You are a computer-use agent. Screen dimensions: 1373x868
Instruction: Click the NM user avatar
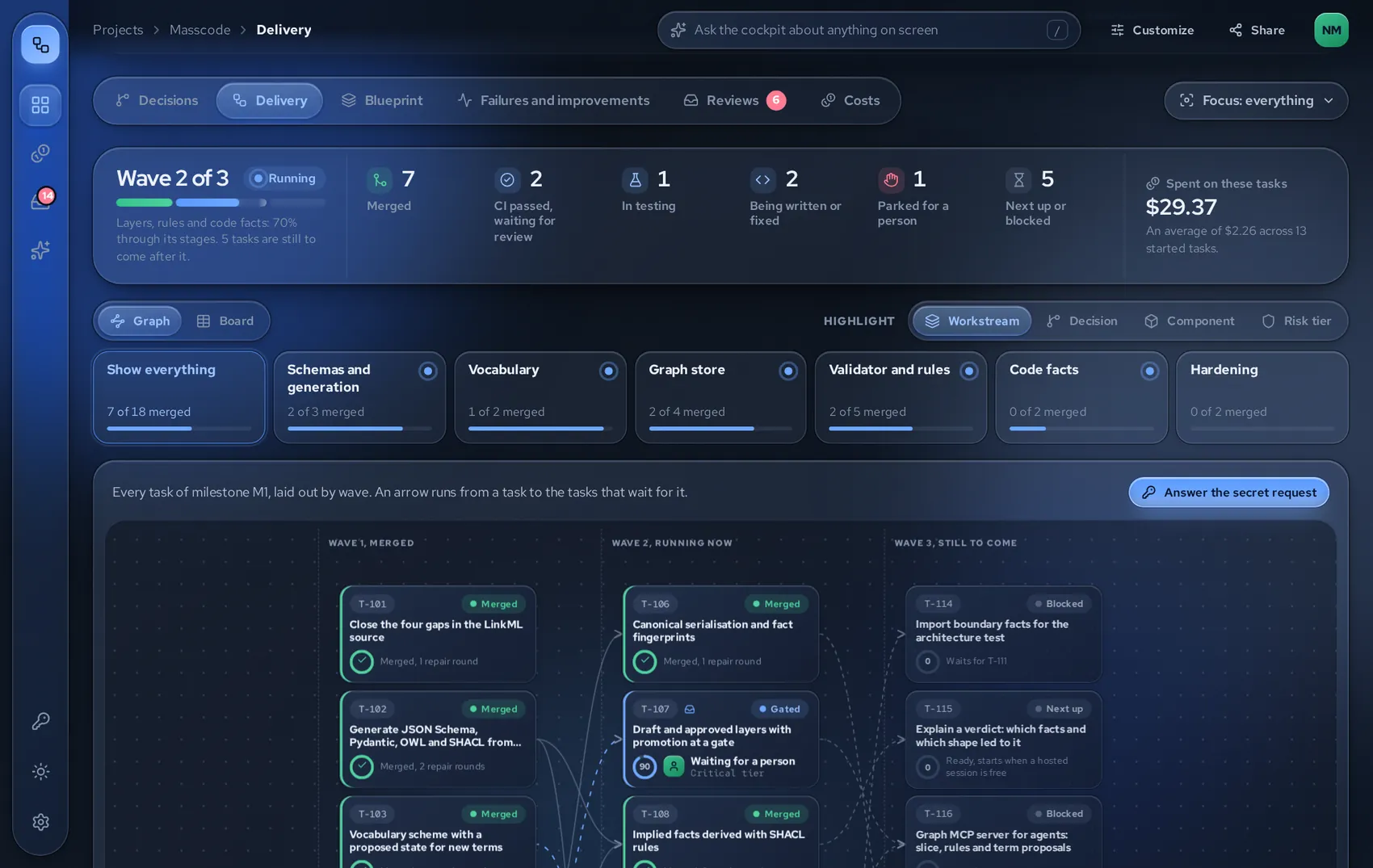click(x=1331, y=30)
